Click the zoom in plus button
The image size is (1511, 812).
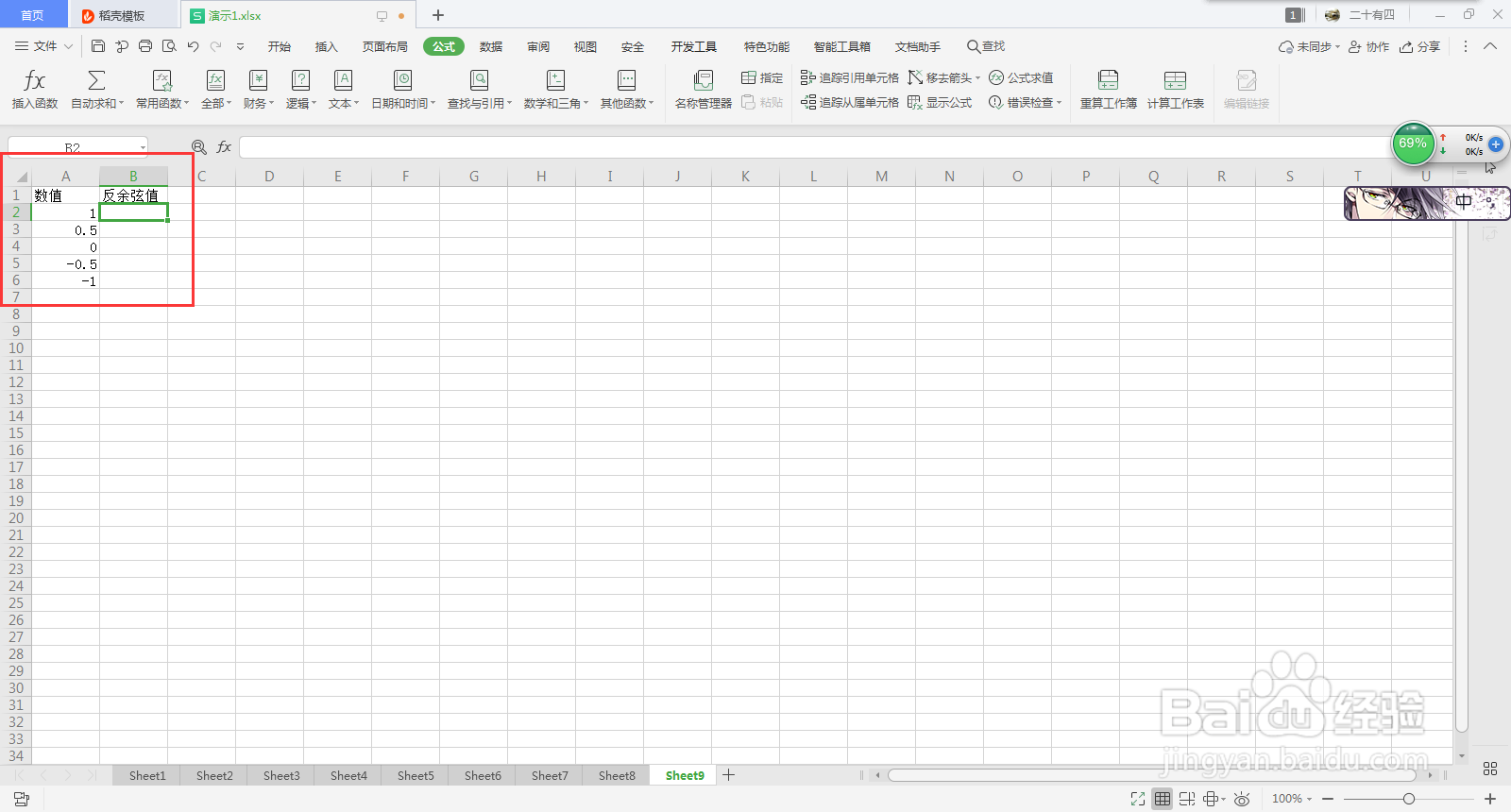(x=1490, y=799)
